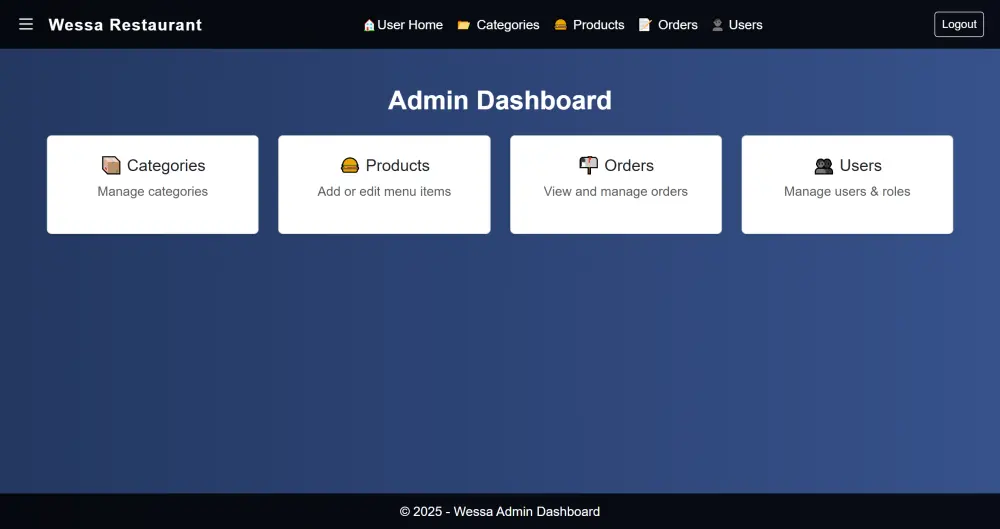Click the 'Add or edit menu items' text
This screenshot has height=529, width=1000.
pos(384,191)
